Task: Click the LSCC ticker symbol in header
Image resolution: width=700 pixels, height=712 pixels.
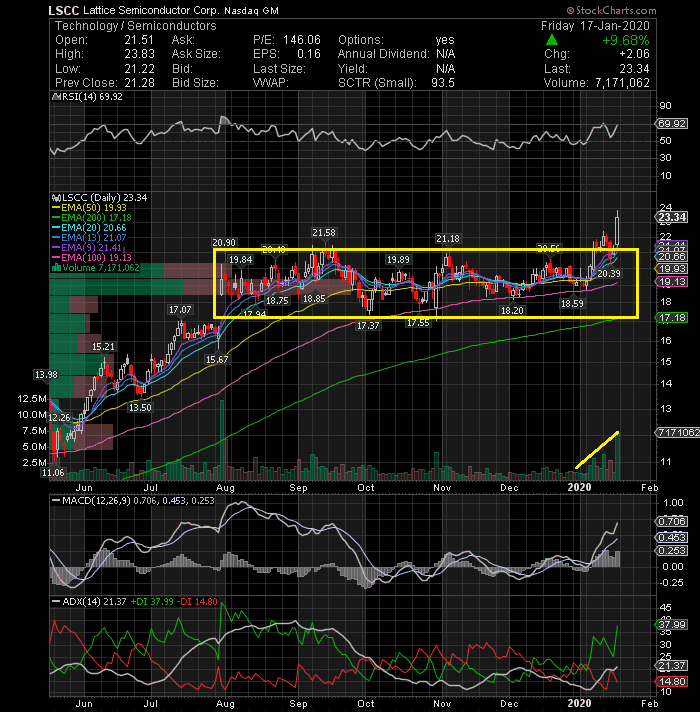Action: coord(64,10)
